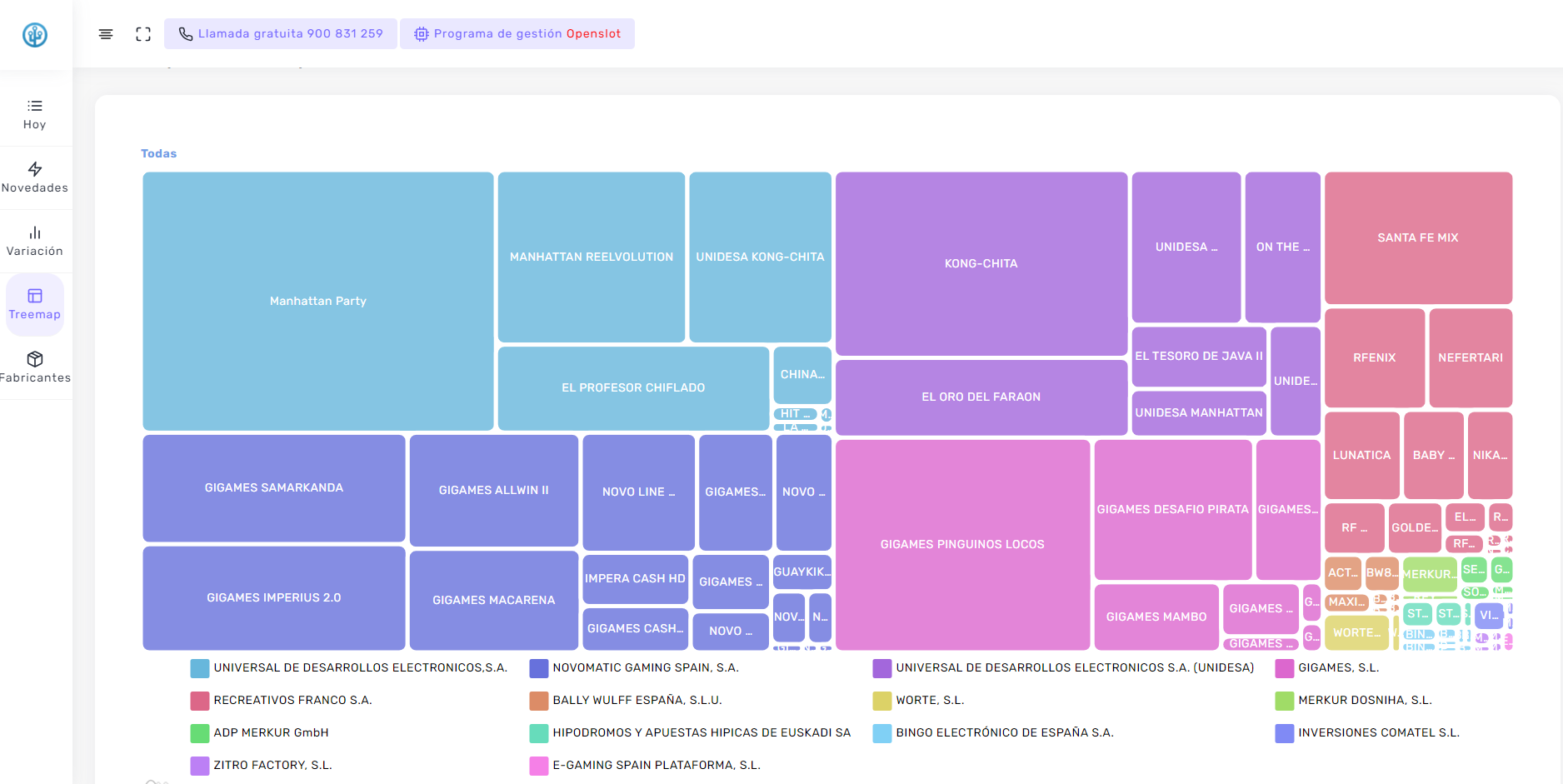
Task: Toggle Recreativos Franco legend swatch
Action: [x=200, y=701]
